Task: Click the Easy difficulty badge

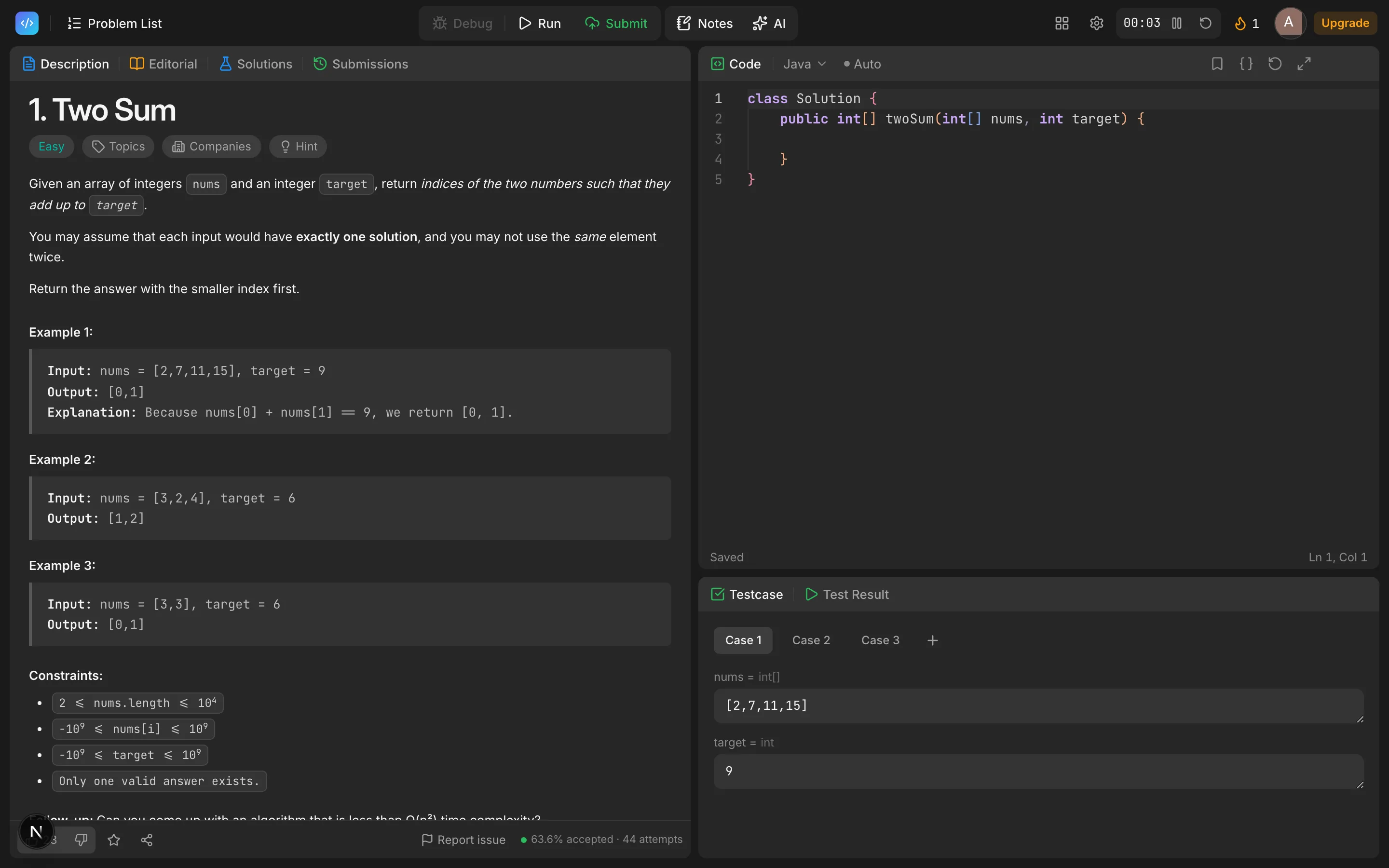Action: [51, 147]
